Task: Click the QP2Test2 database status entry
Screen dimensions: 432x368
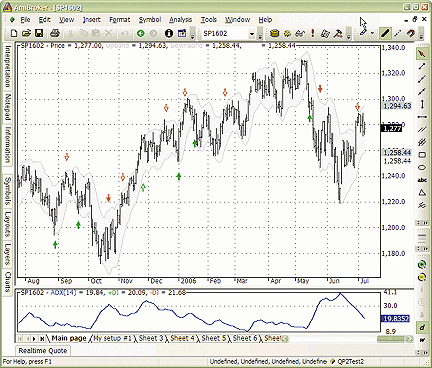Action: pos(347,361)
